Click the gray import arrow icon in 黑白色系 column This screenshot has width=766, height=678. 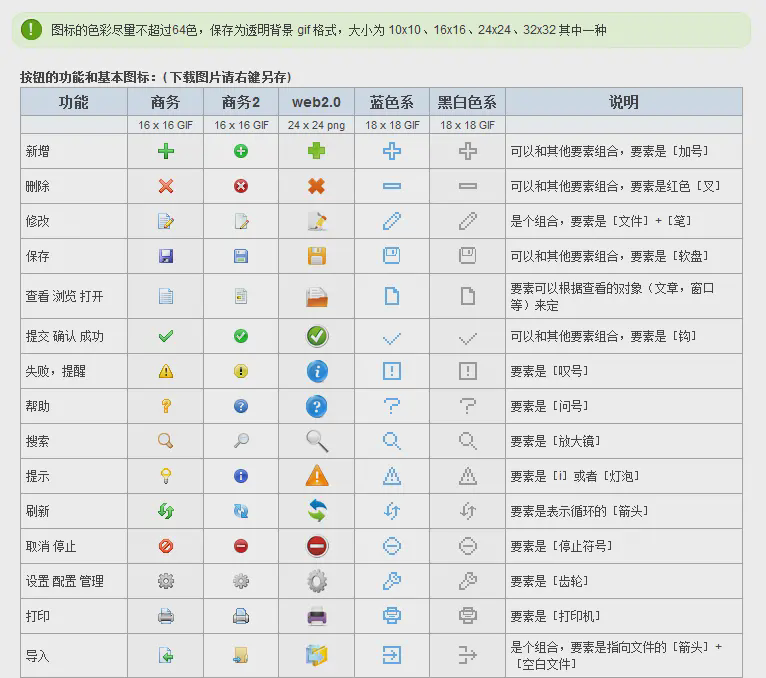(x=467, y=655)
